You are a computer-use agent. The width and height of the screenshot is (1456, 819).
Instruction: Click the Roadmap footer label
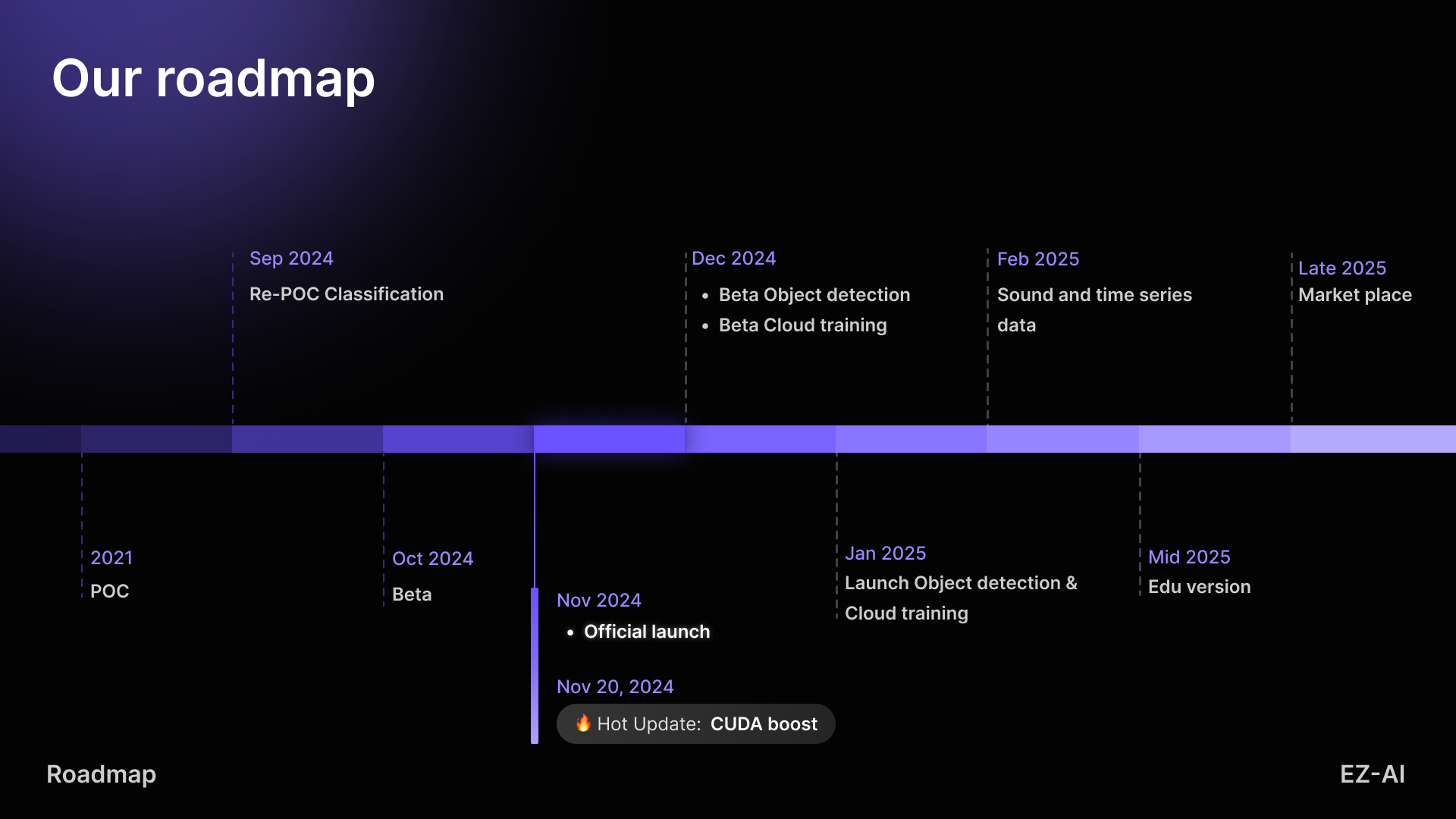pos(101,773)
